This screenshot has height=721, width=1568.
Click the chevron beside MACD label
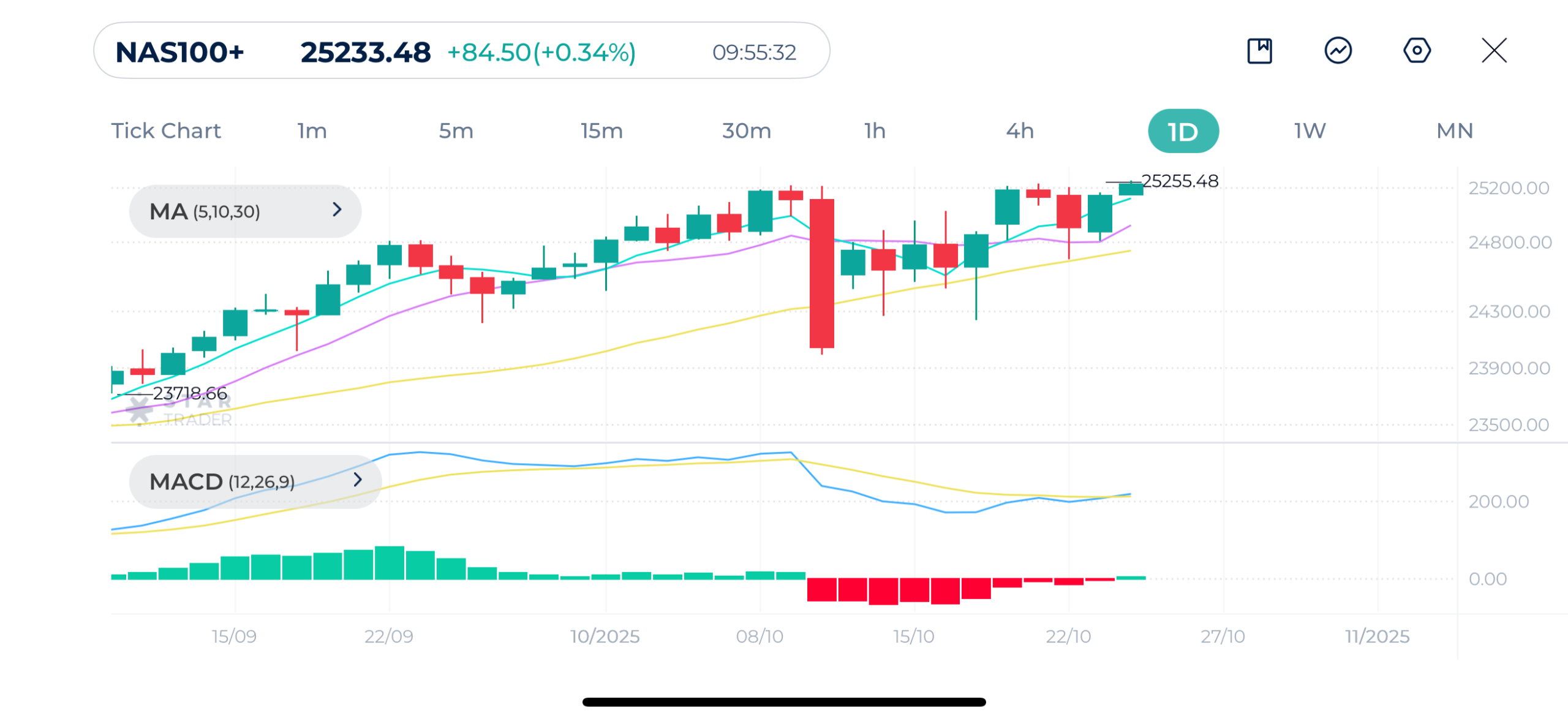[358, 480]
